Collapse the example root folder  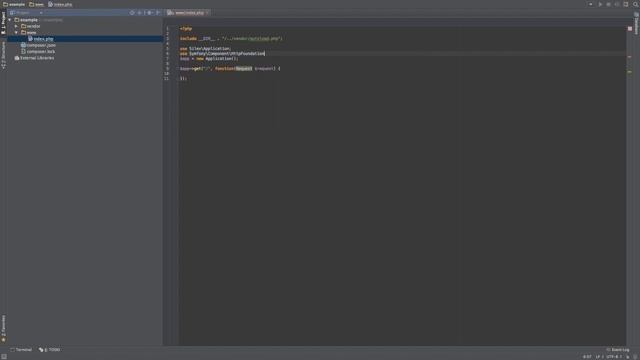(10, 20)
